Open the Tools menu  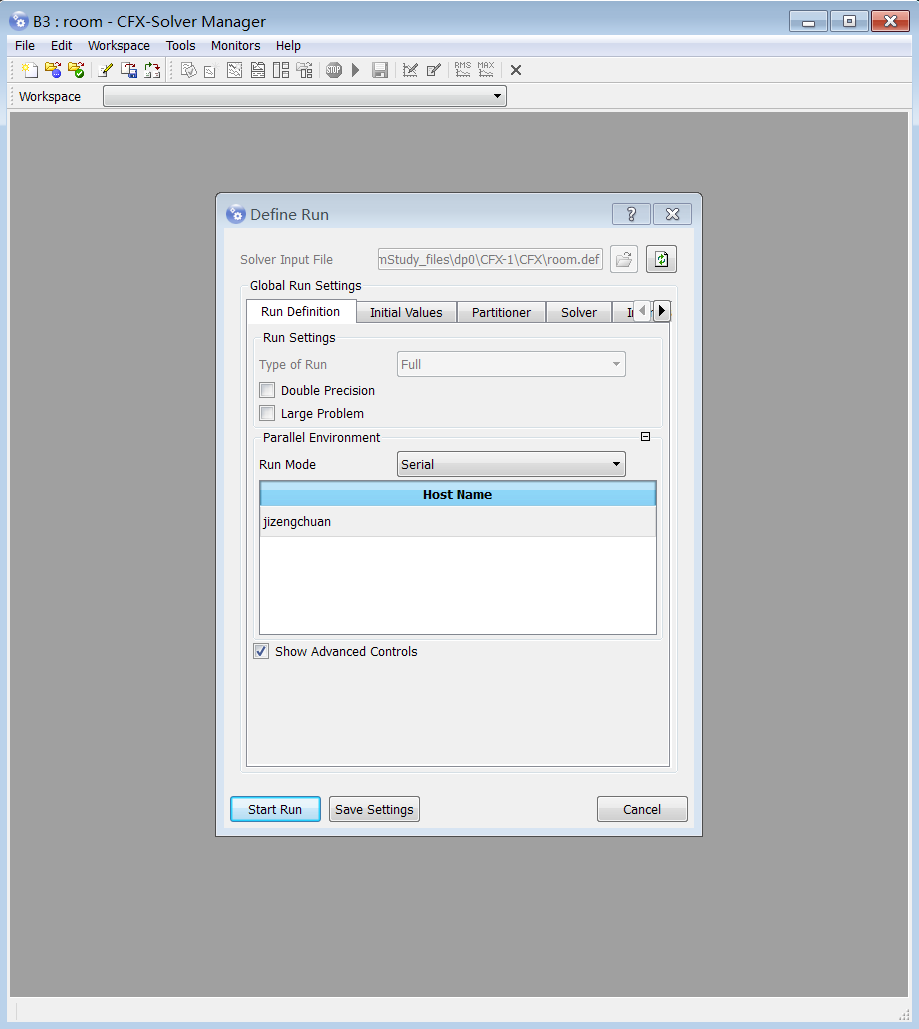pos(181,45)
